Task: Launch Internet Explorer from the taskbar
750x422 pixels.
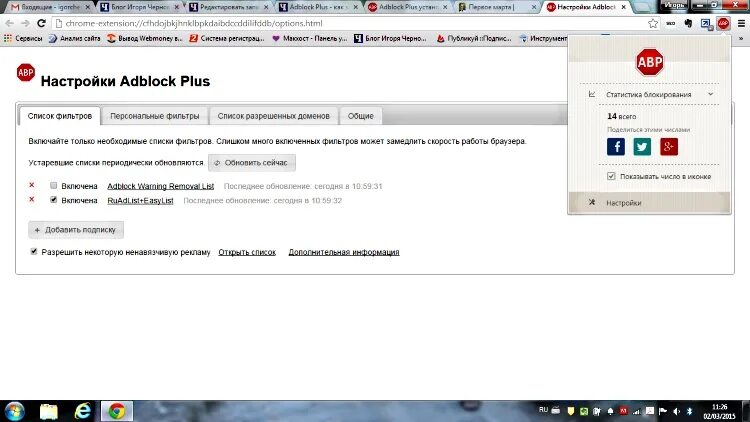Action: click(83, 411)
